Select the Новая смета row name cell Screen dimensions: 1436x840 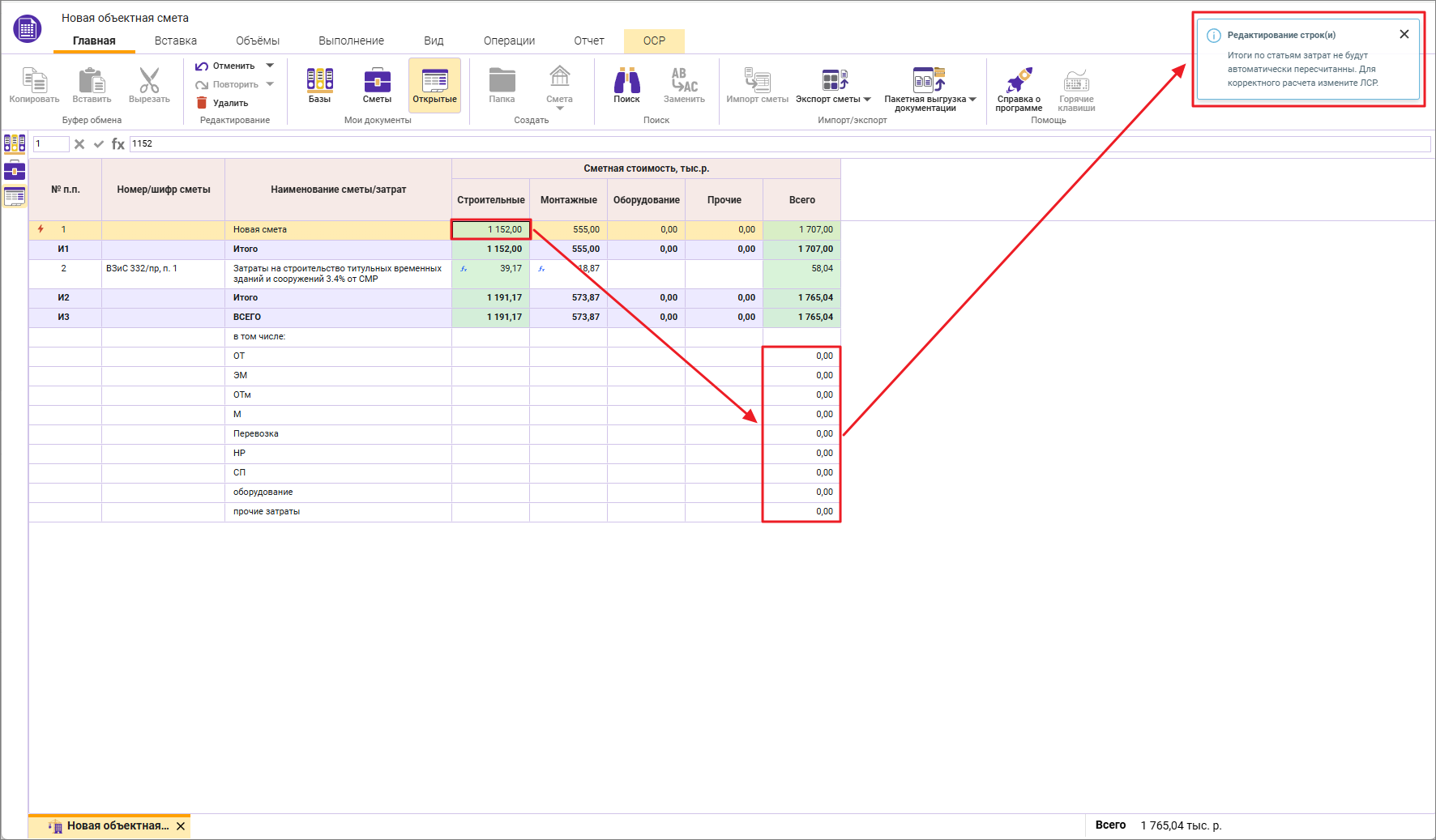(x=338, y=230)
